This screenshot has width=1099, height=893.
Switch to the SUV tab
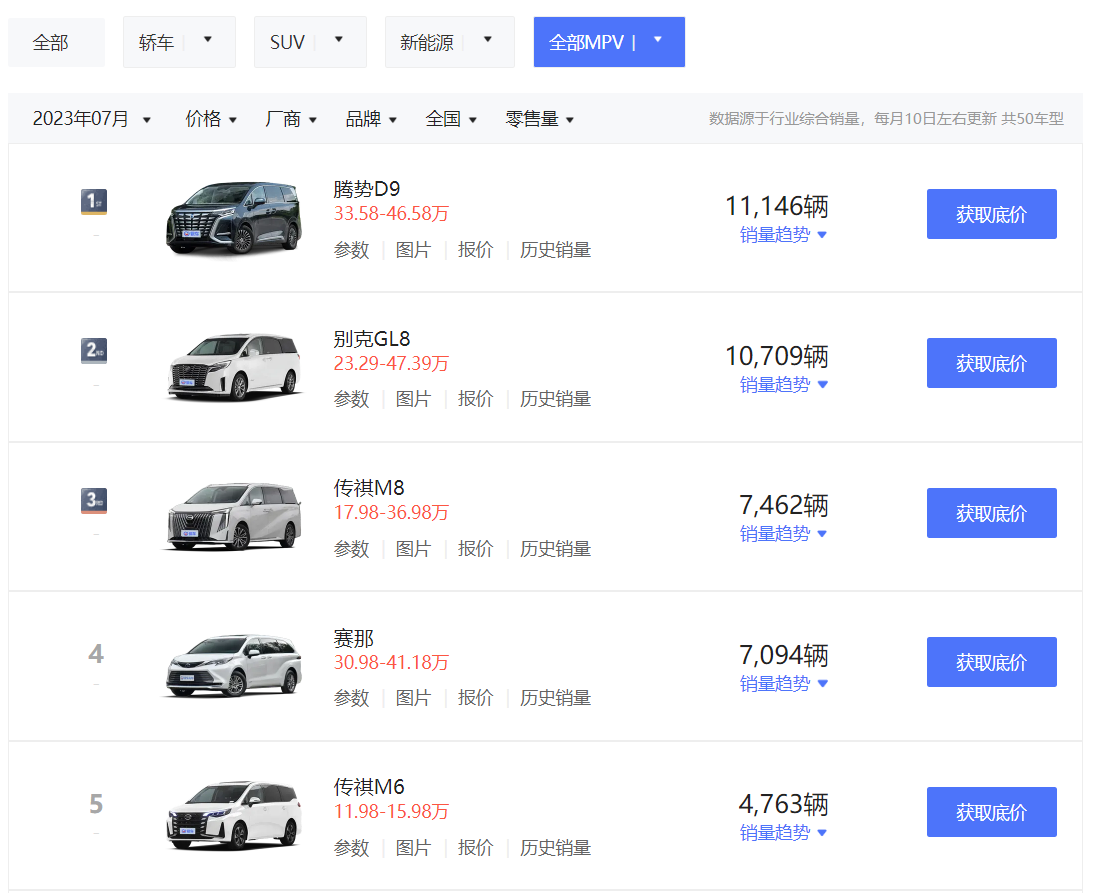pos(297,41)
